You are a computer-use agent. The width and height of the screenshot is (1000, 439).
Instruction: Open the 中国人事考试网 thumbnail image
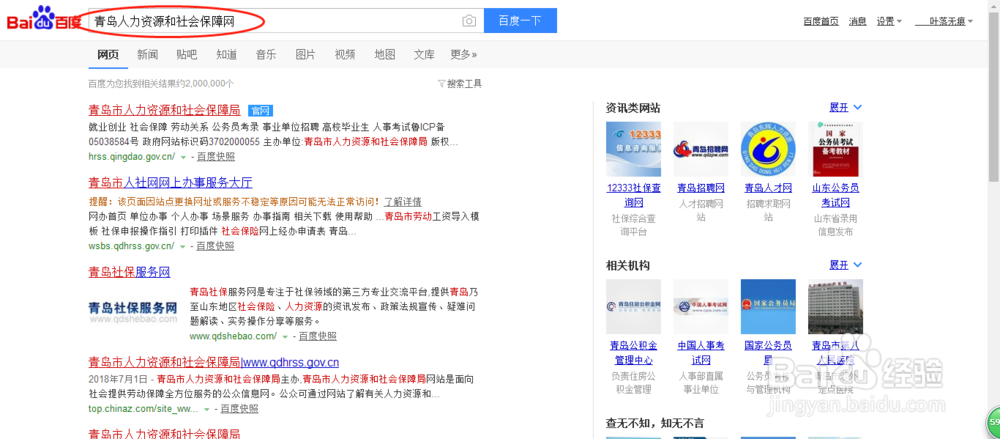(x=701, y=307)
